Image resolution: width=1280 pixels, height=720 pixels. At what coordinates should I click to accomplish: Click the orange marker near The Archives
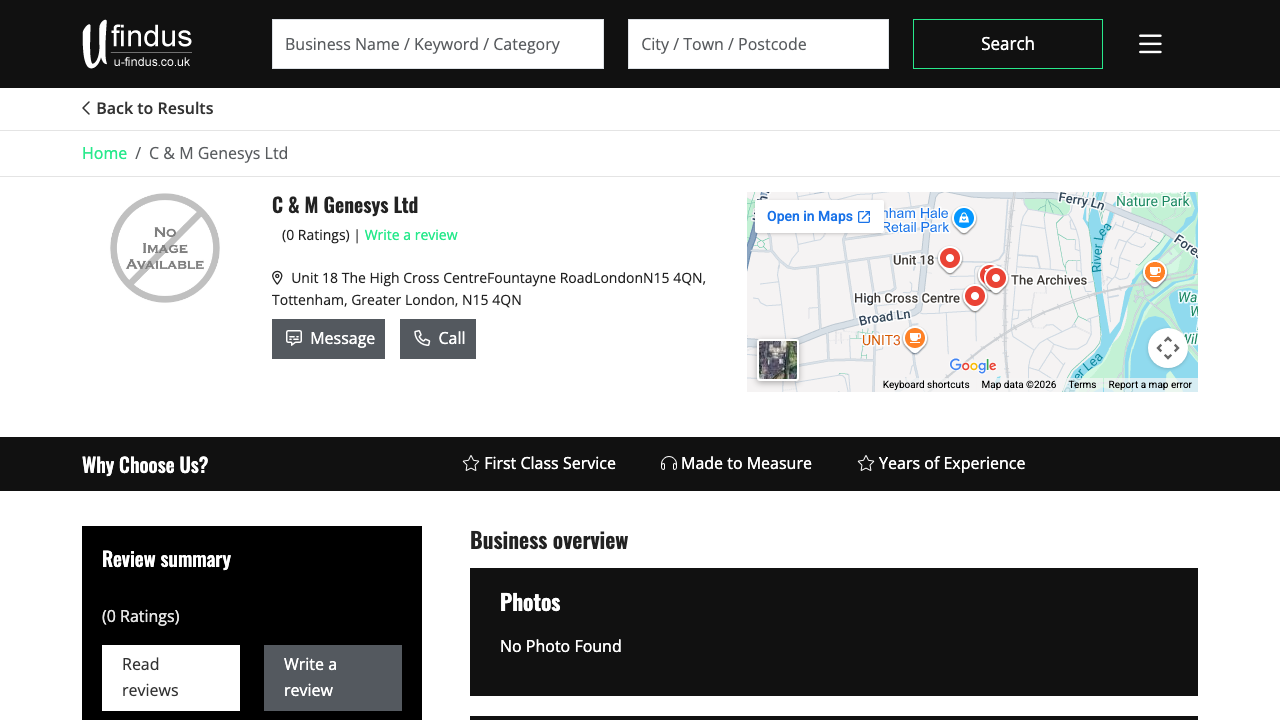[x=1154, y=271]
